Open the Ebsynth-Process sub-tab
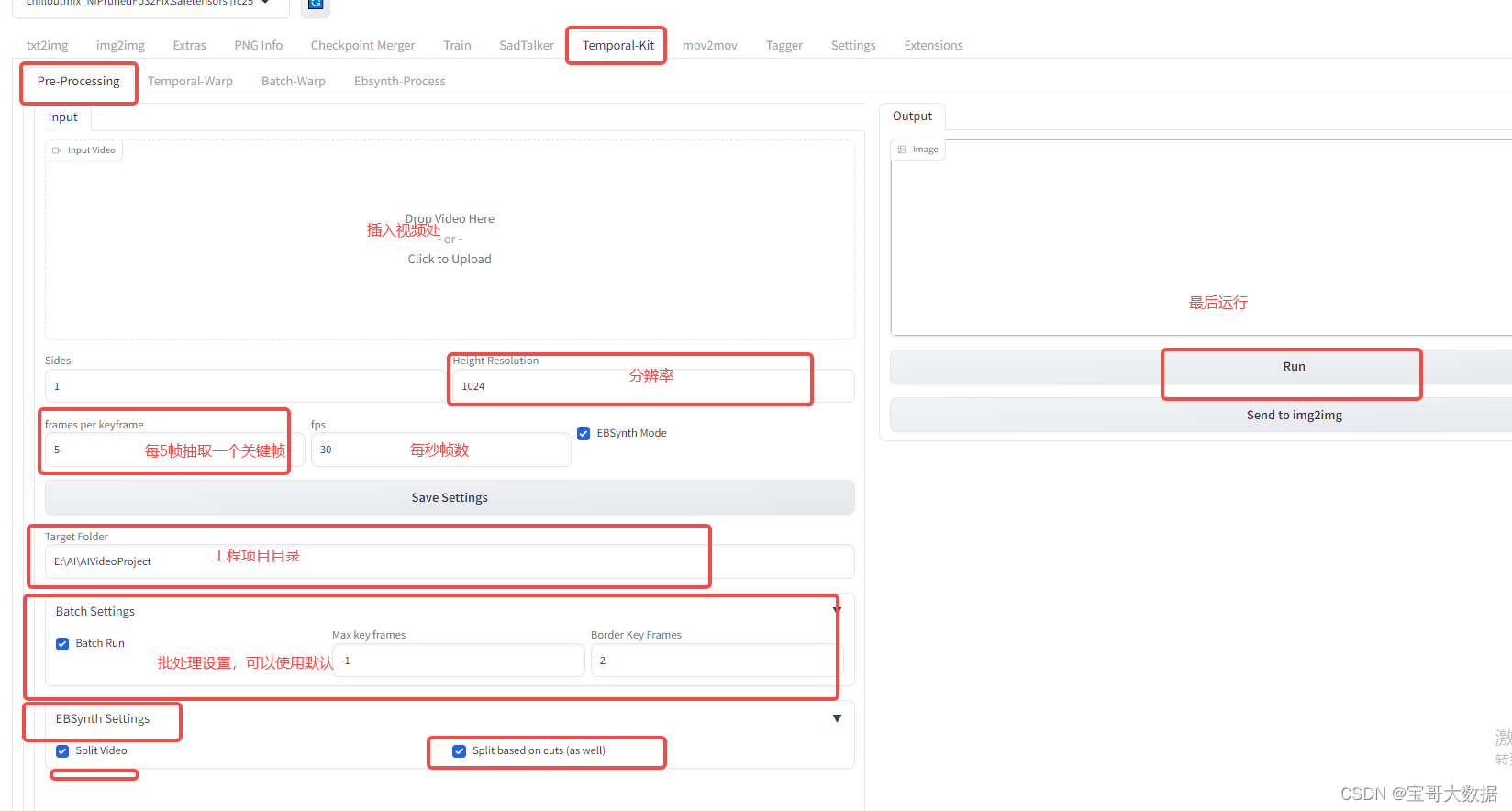 400,81
